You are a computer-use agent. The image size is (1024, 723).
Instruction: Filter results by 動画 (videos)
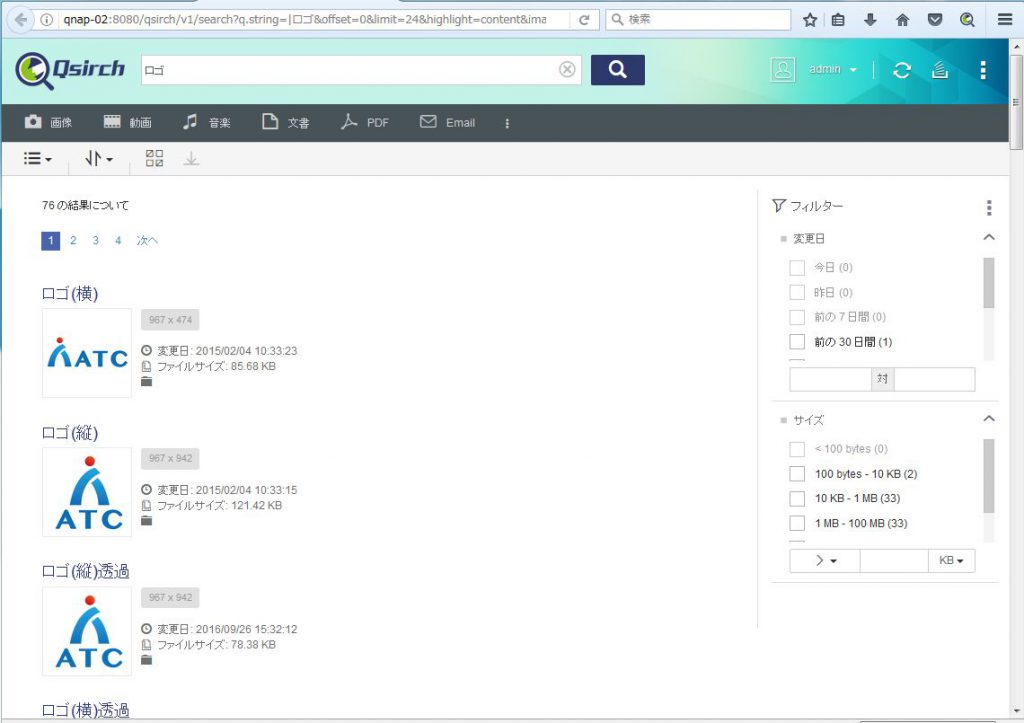(127, 122)
